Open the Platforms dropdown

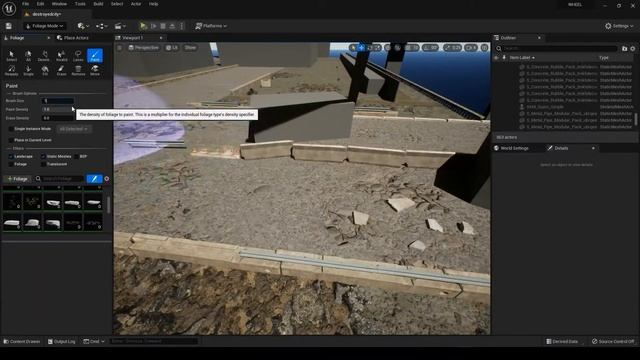211,26
